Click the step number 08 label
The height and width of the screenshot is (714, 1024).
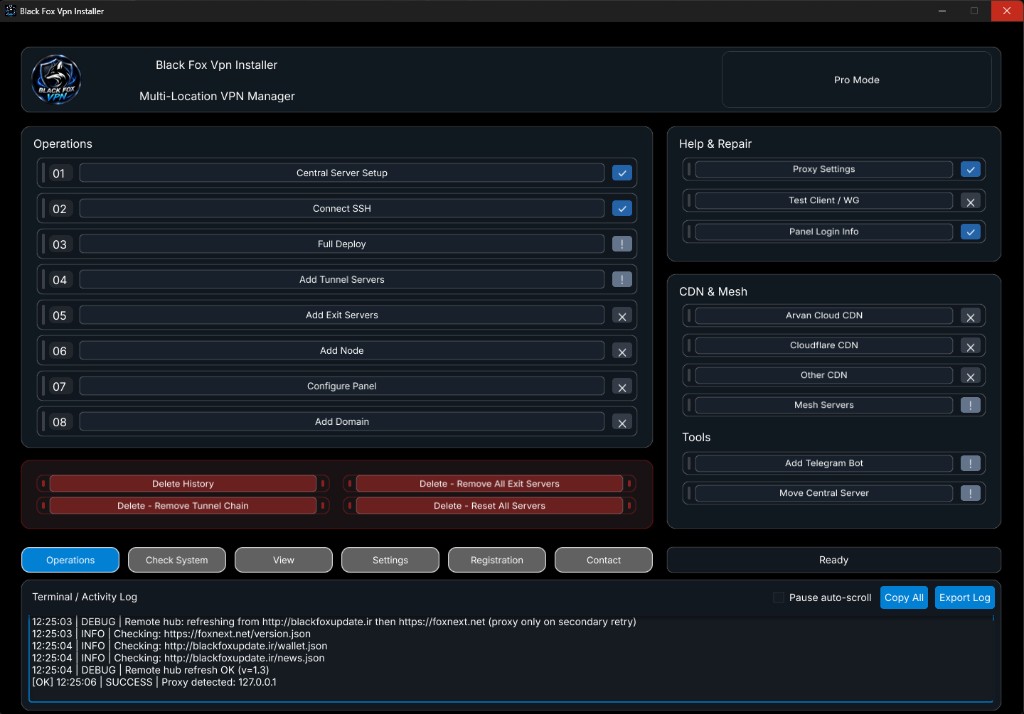coord(59,422)
